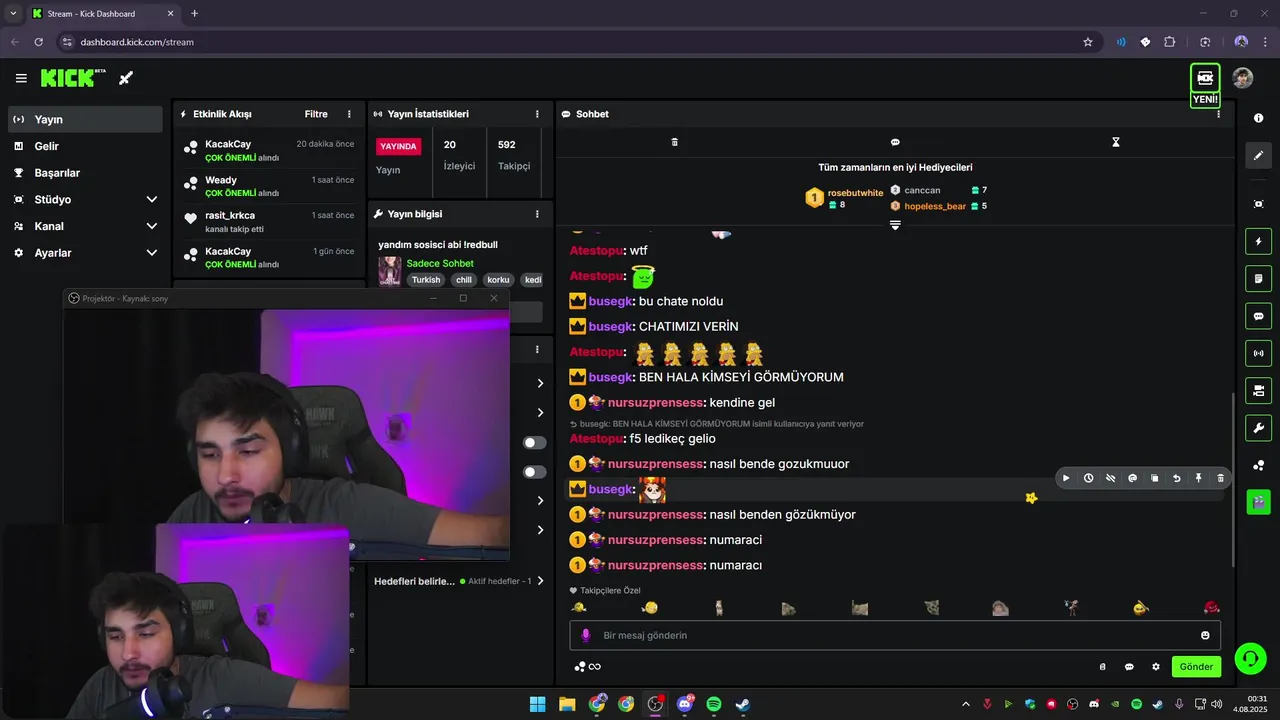Pin the message with the pin icon

pos(1198,478)
